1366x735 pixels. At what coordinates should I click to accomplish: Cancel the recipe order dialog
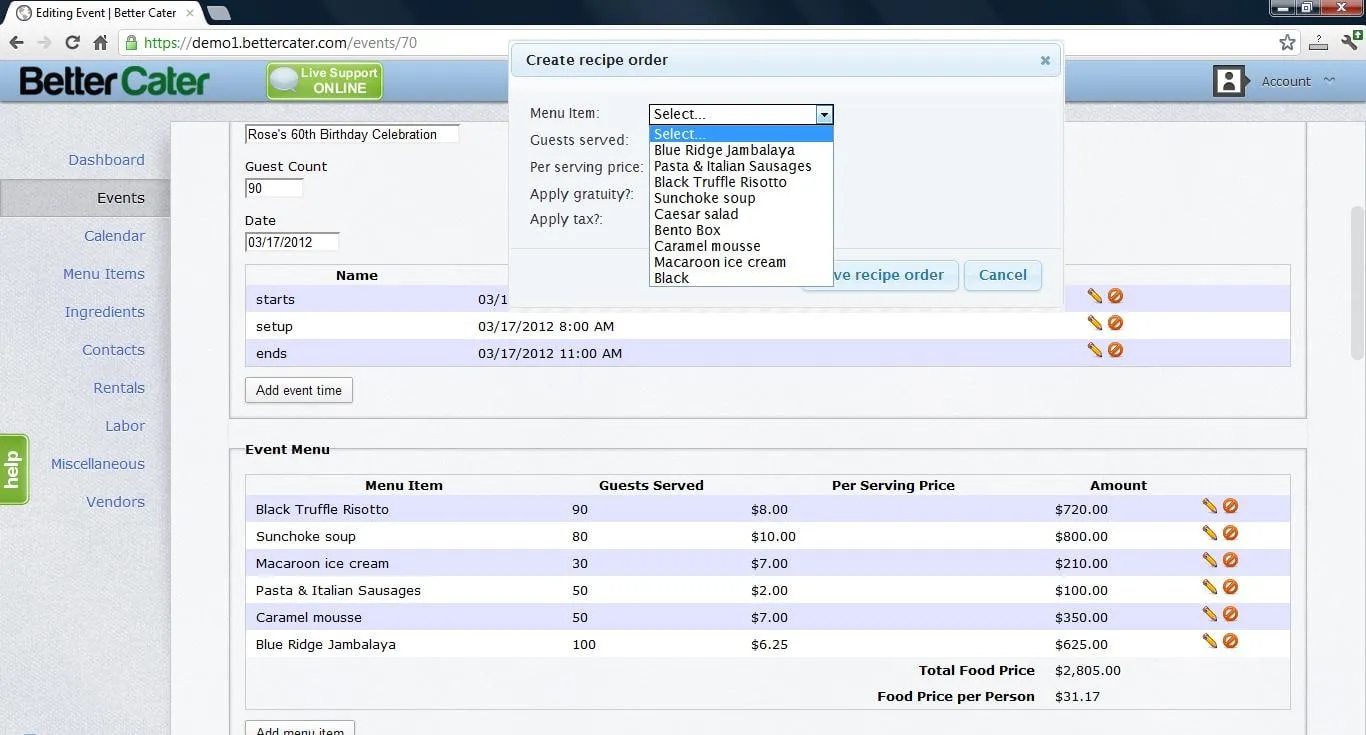(1003, 275)
